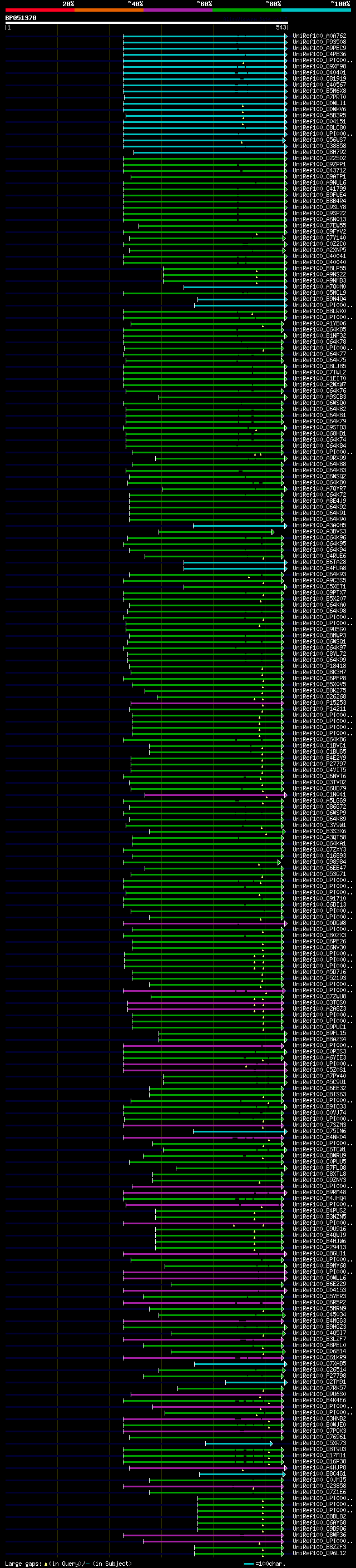Select the UniRef100_A9NS22 hit

(319, 275)
